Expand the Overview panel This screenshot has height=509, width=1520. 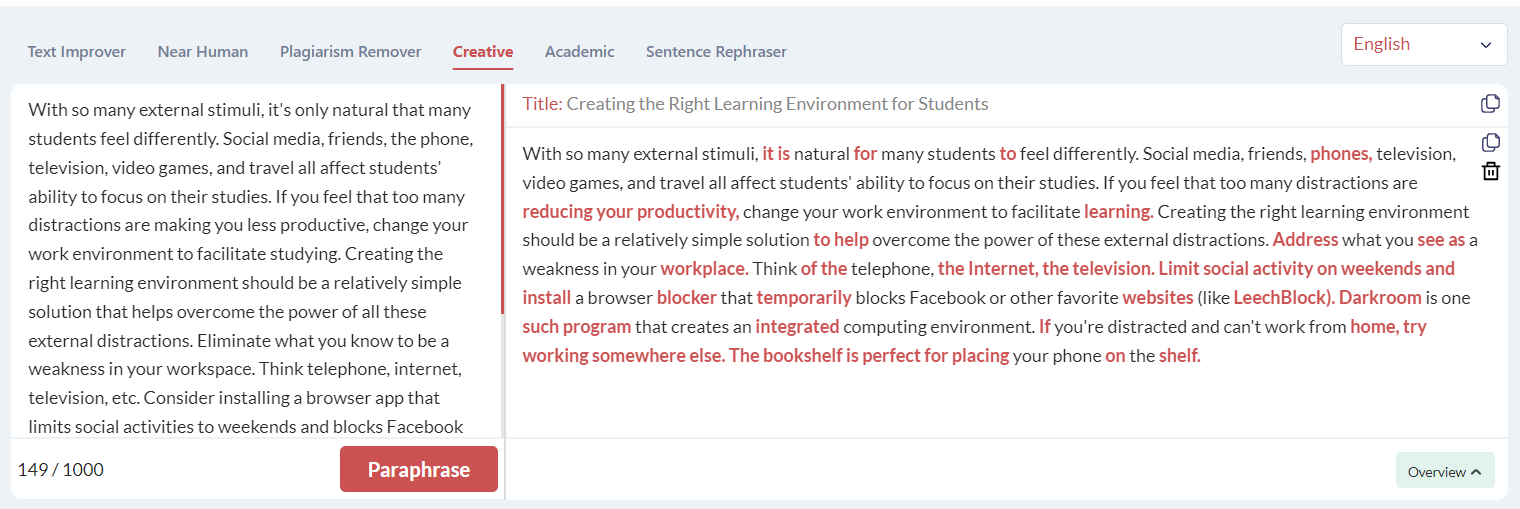1444,471
